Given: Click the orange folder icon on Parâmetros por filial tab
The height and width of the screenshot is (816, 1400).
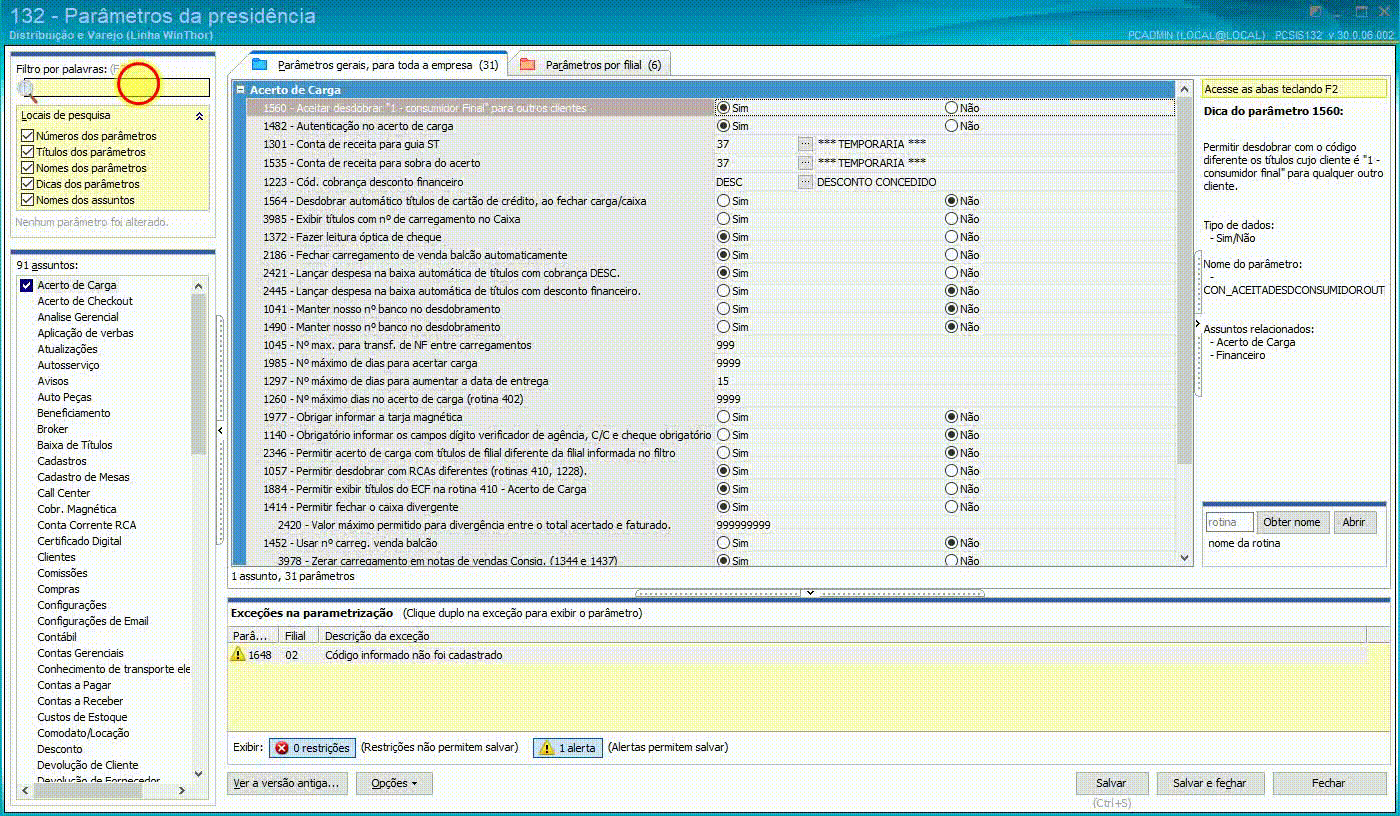Looking at the screenshot, I should 527,65.
